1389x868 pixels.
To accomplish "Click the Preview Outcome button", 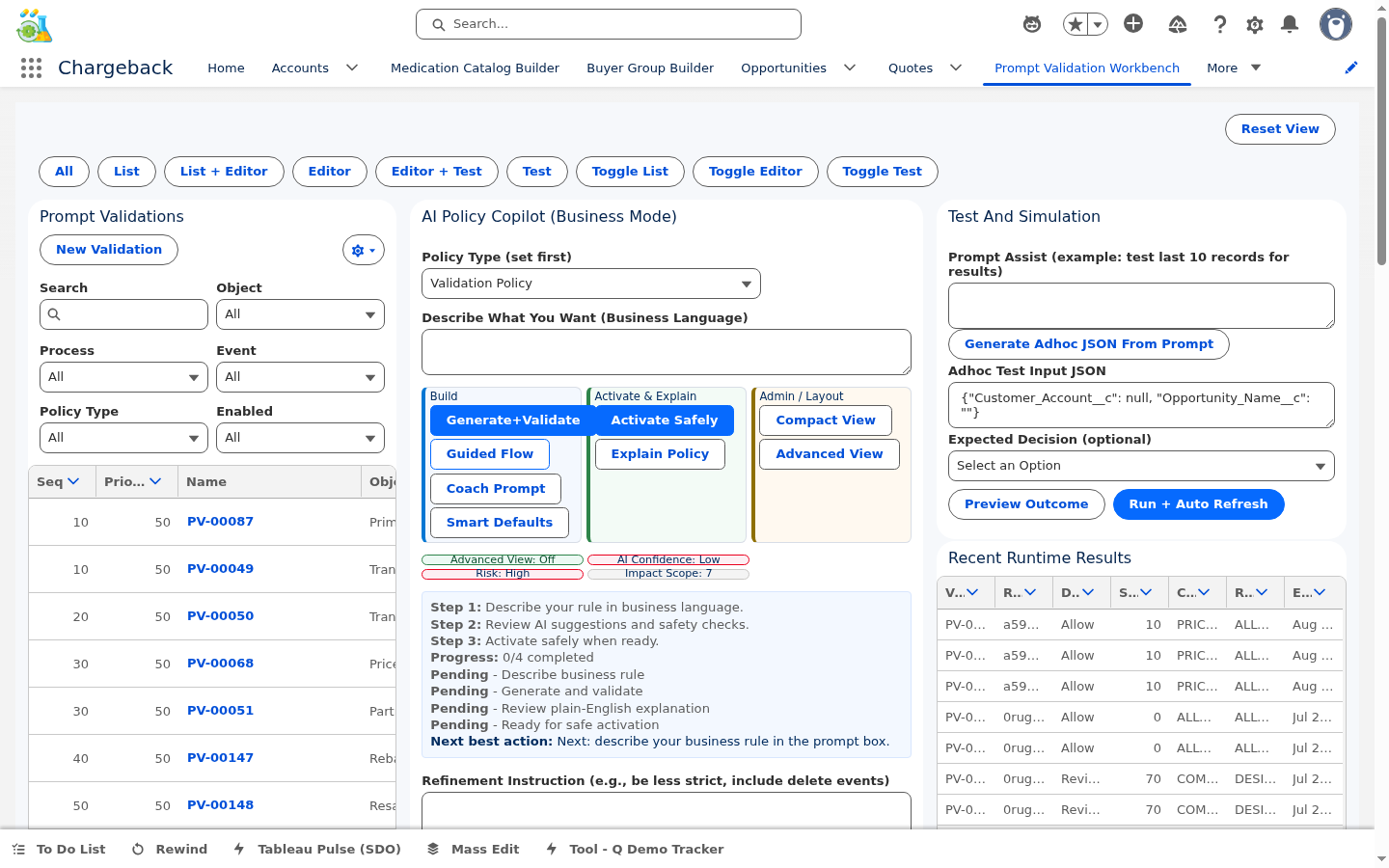I will pyautogui.click(x=1026, y=504).
